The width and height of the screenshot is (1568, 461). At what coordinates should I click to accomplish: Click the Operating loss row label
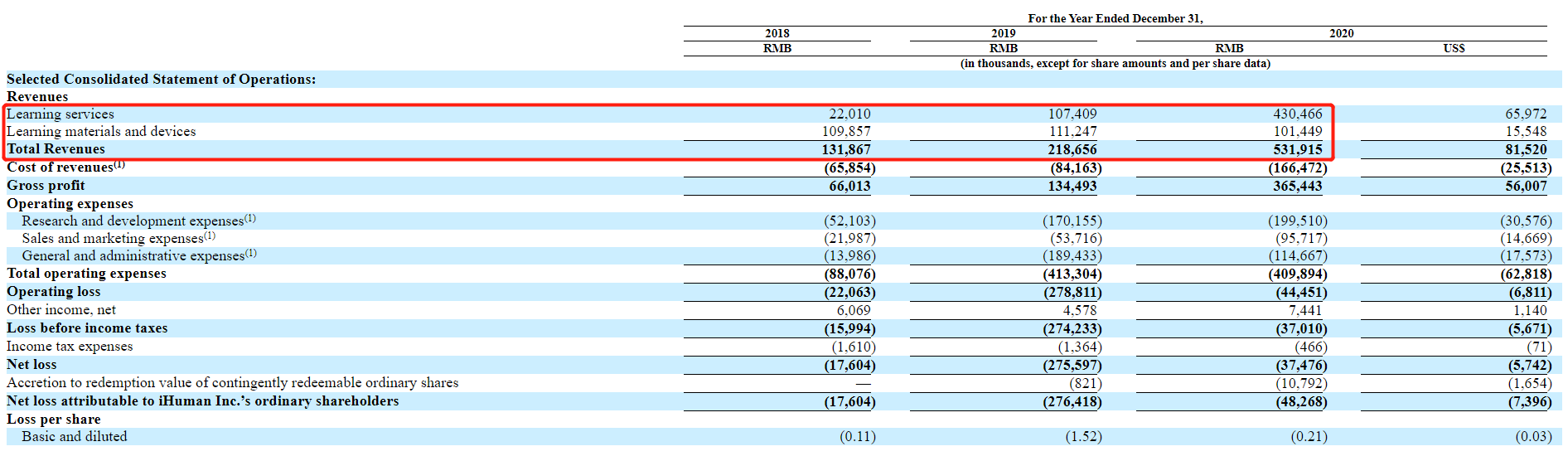coord(54,292)
